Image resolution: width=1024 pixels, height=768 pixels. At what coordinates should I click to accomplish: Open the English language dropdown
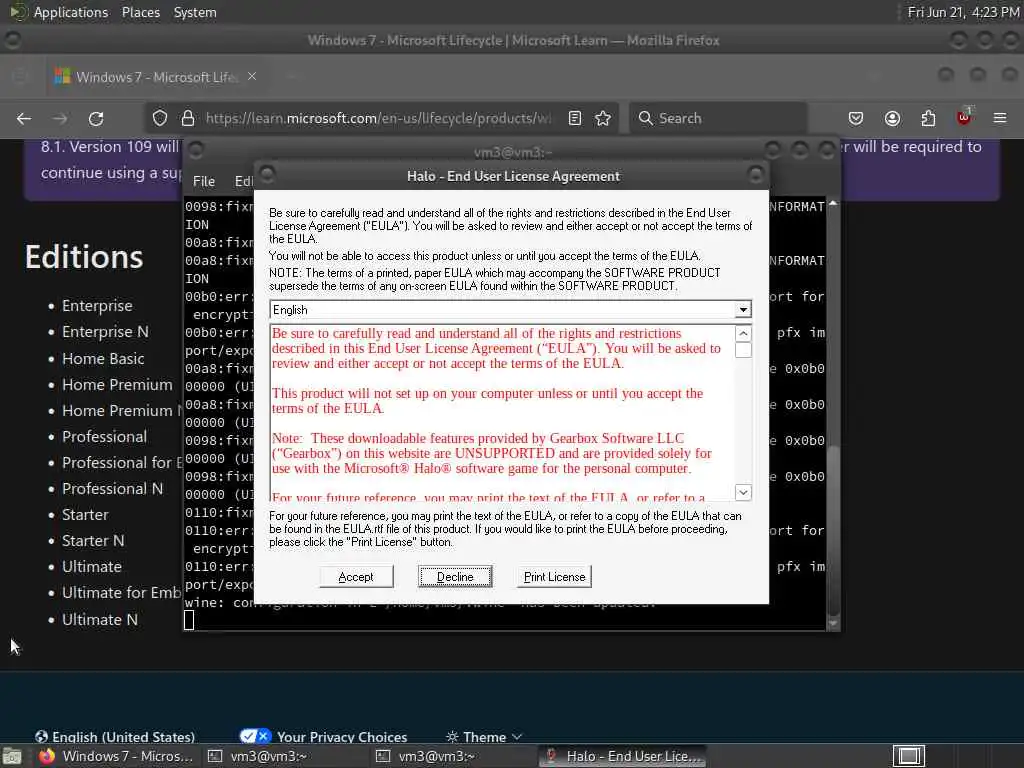click(x=743, y=310)
